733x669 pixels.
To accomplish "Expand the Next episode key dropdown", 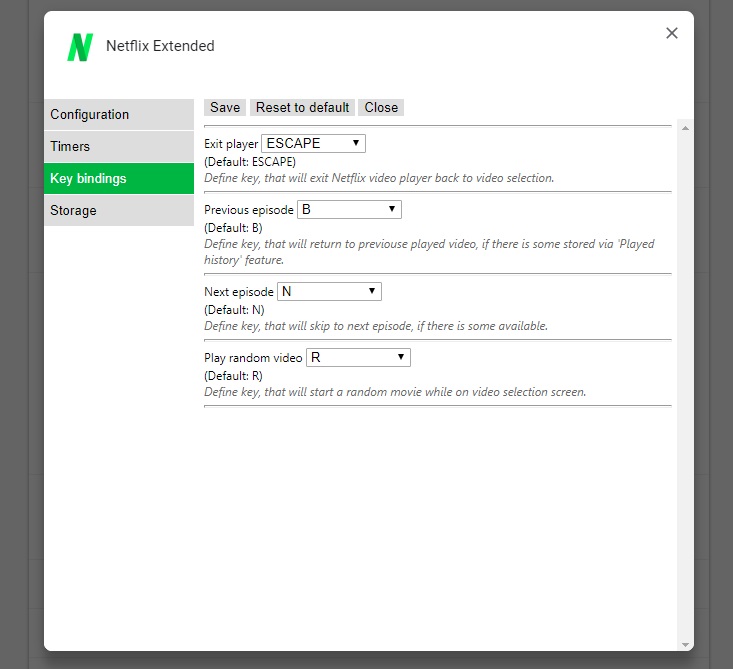I will click(329, 292).
